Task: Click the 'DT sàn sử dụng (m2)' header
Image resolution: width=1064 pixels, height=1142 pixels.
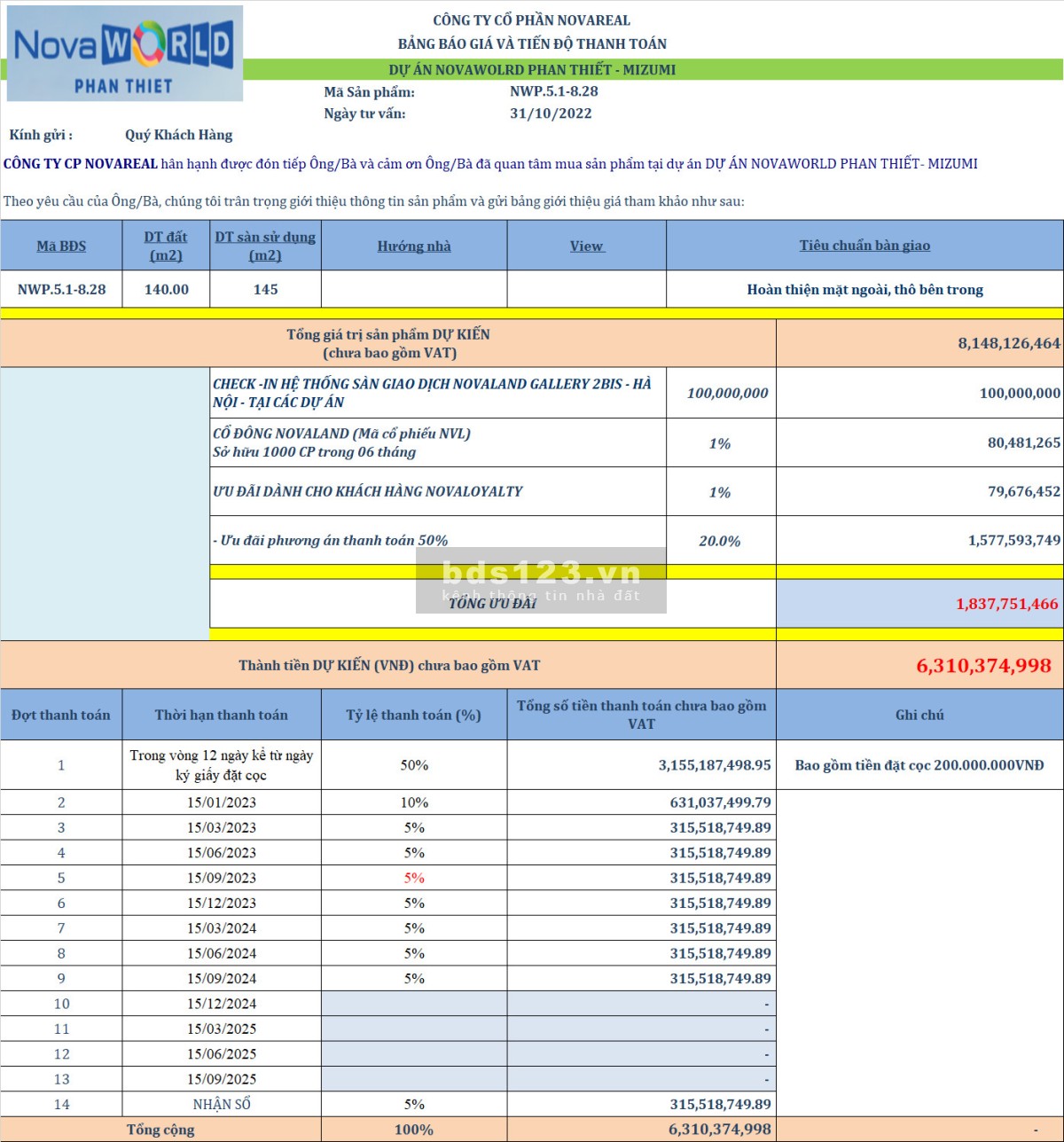Action: tap(265, 246)
